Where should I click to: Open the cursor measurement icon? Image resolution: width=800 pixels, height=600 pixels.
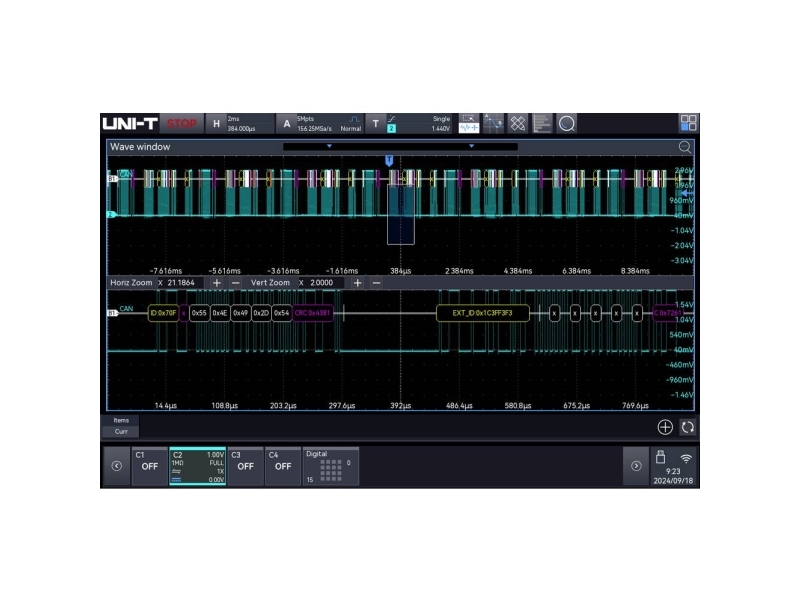493,123
